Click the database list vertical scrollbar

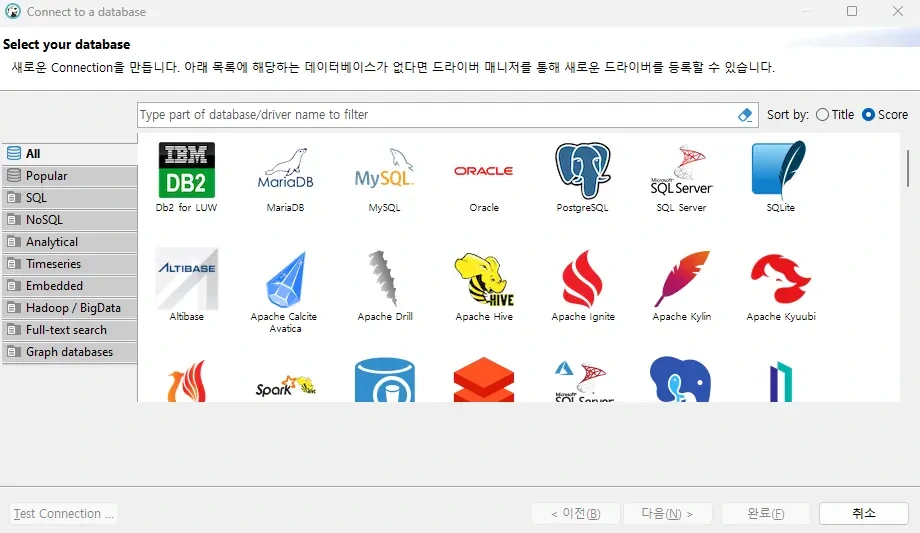[x=908, y=168]
